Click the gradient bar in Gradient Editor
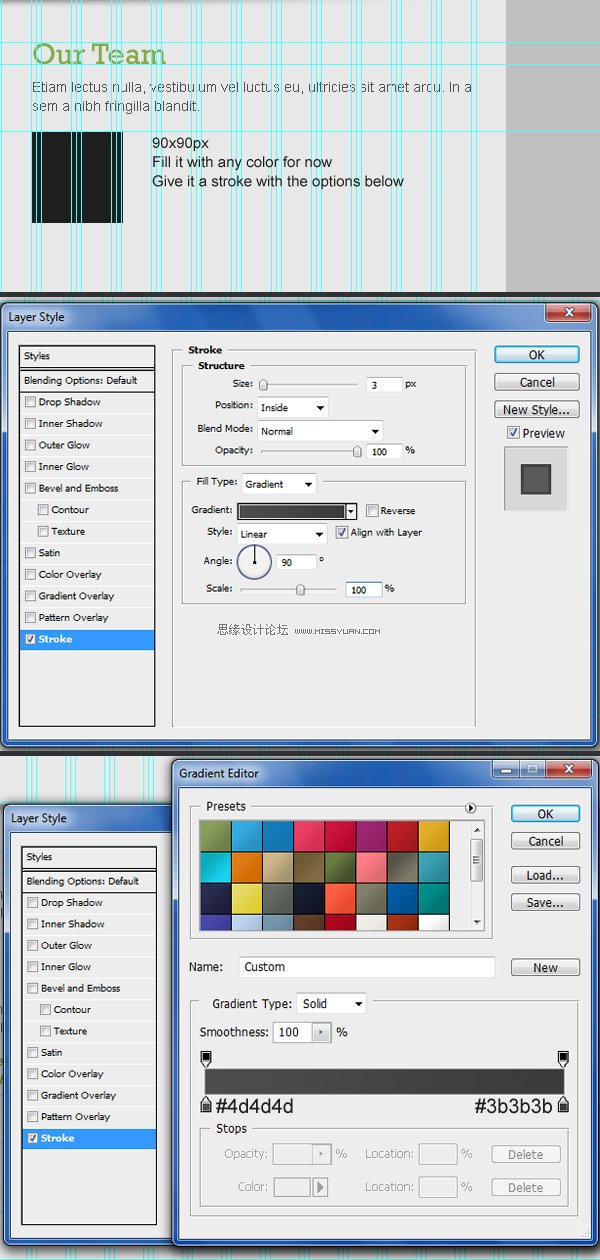This screenshot has height=1260, width=600. 384,1081
